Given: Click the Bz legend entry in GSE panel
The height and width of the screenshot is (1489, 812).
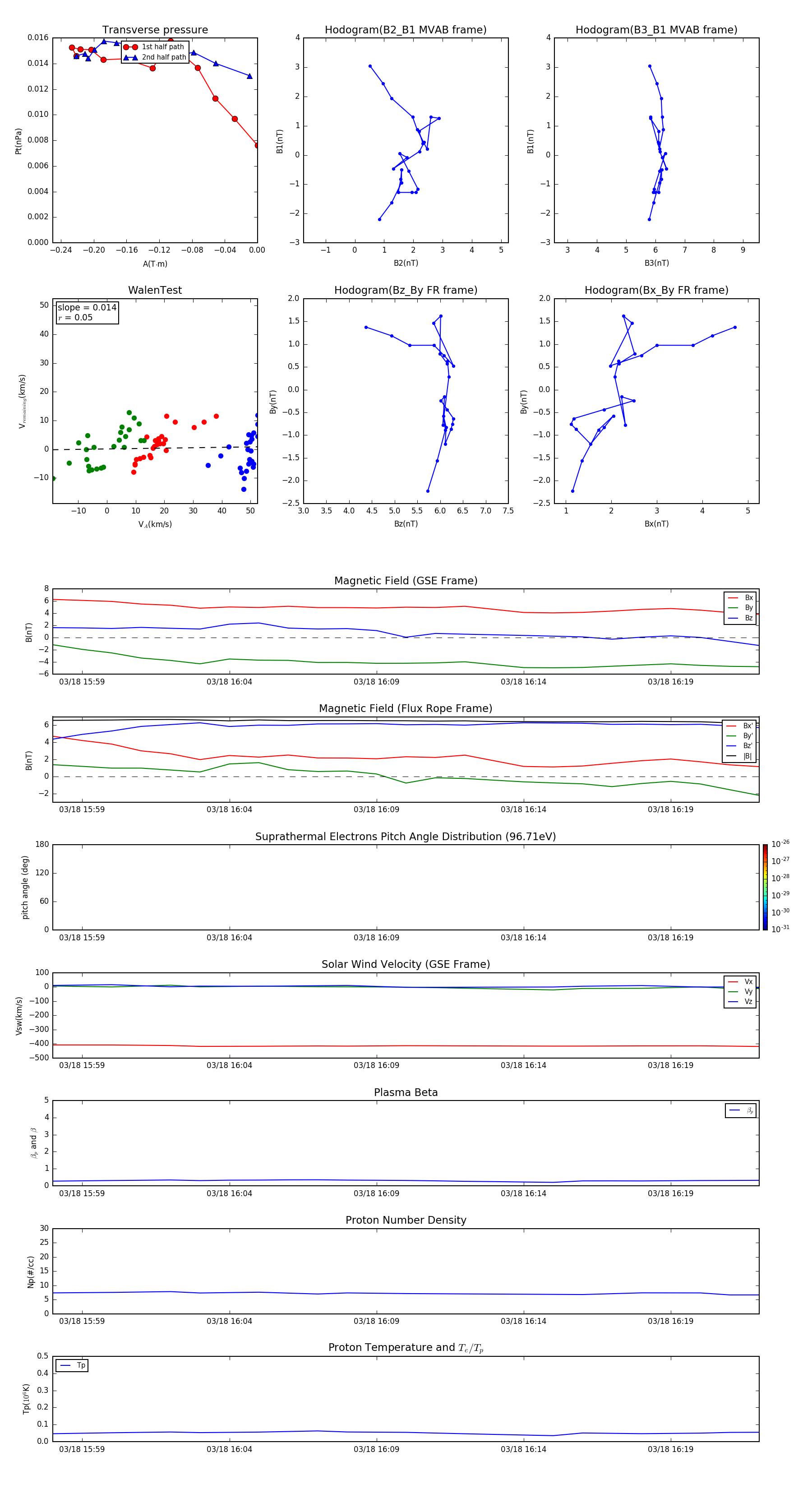Looking at the screenshot, I should [x=740, y=618].
